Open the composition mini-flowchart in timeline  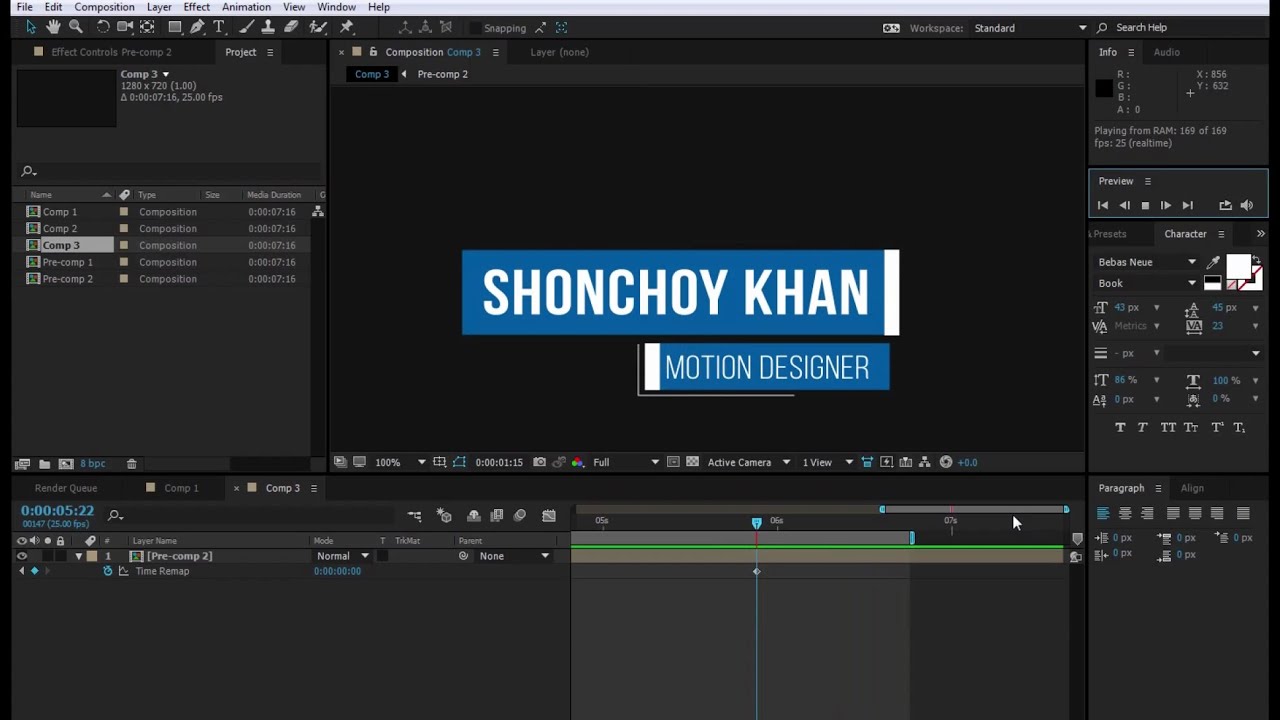click(x=414, y=516)
